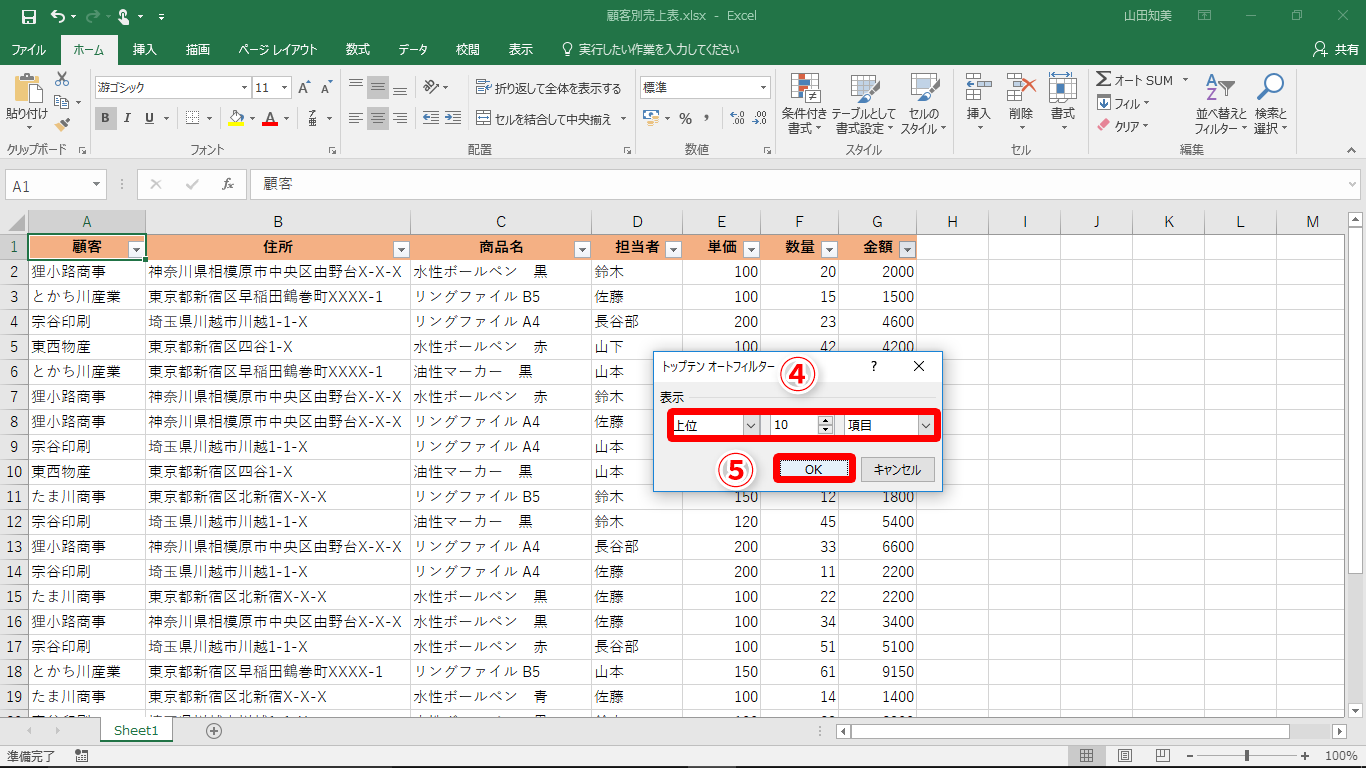Viewport: 1366px width, 768px height.
Task: Increase font size with the large A icon
Action: 304,88
